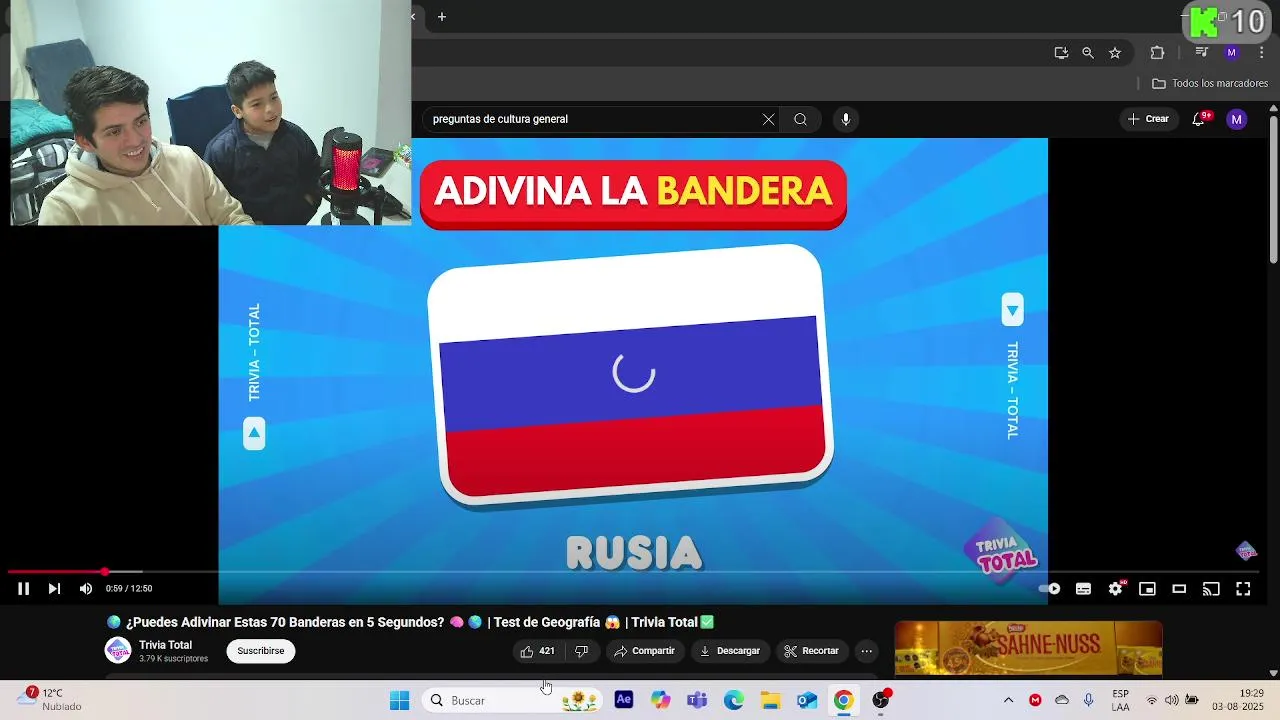Viewport: 1280px width, 720px height.
Task: Mute the video volume
Action: click(85, 589)
